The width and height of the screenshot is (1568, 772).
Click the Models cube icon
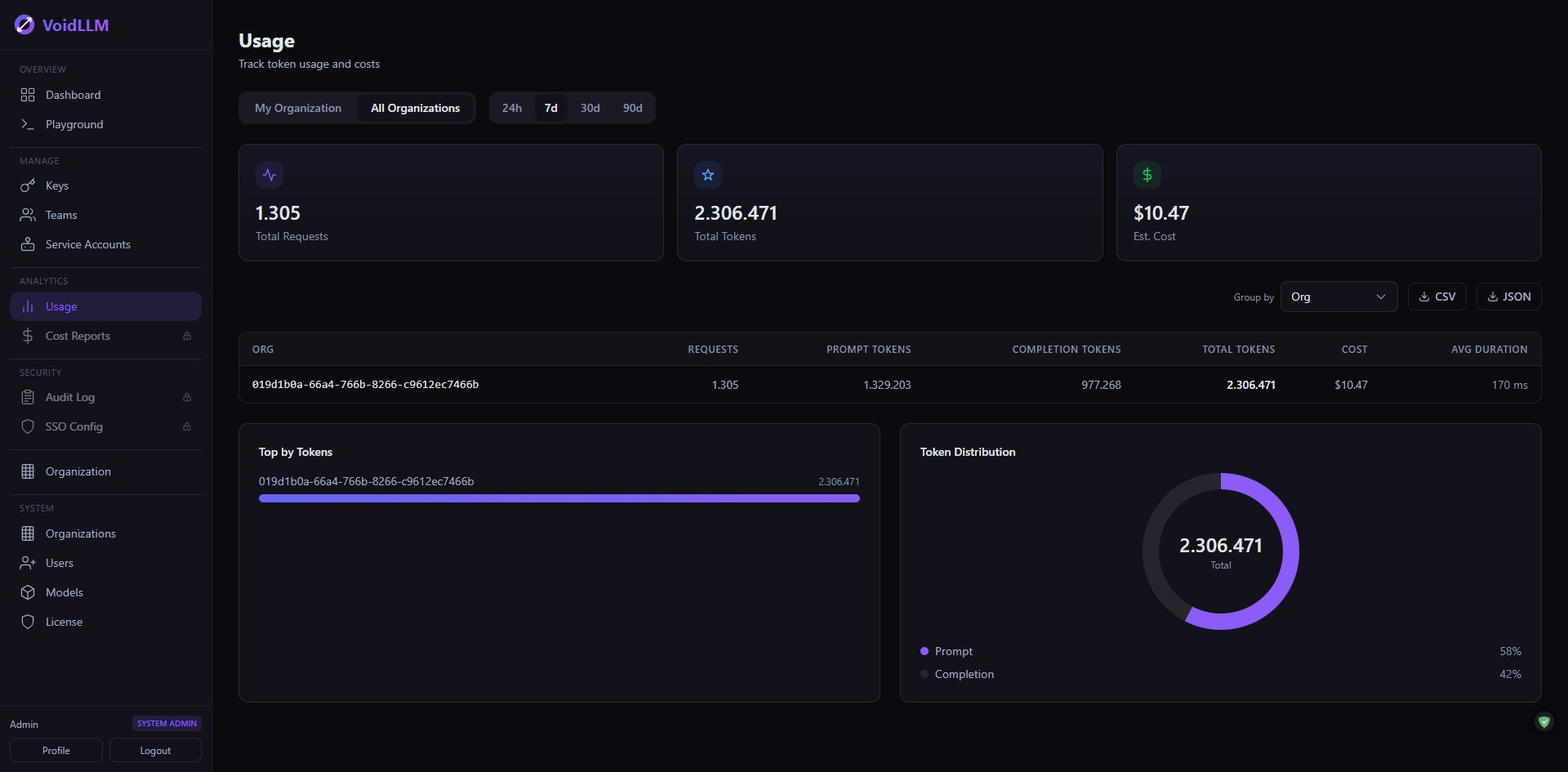28,592
